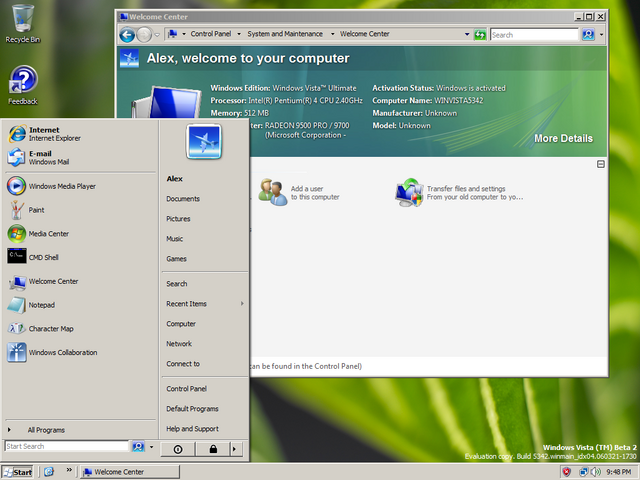Open Default Programs
This screenshot has width=640, height=480.
point(192,409)
